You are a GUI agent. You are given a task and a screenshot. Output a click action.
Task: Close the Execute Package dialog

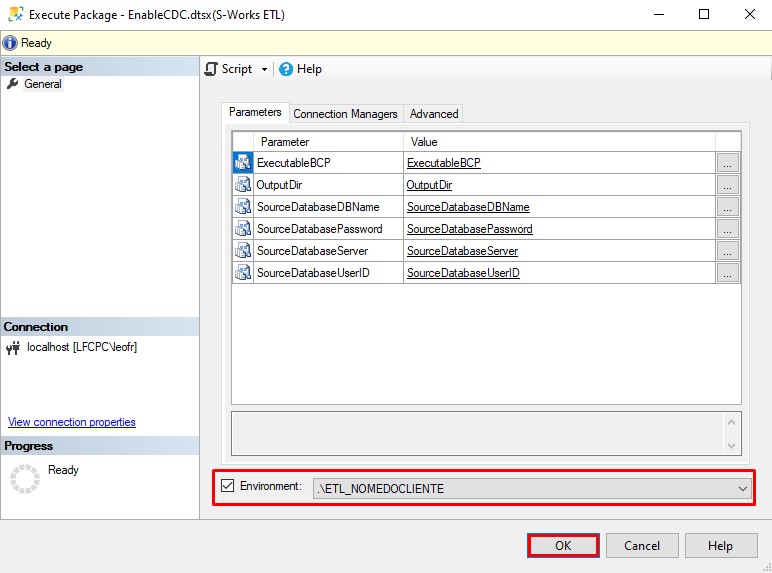(749, 14)
